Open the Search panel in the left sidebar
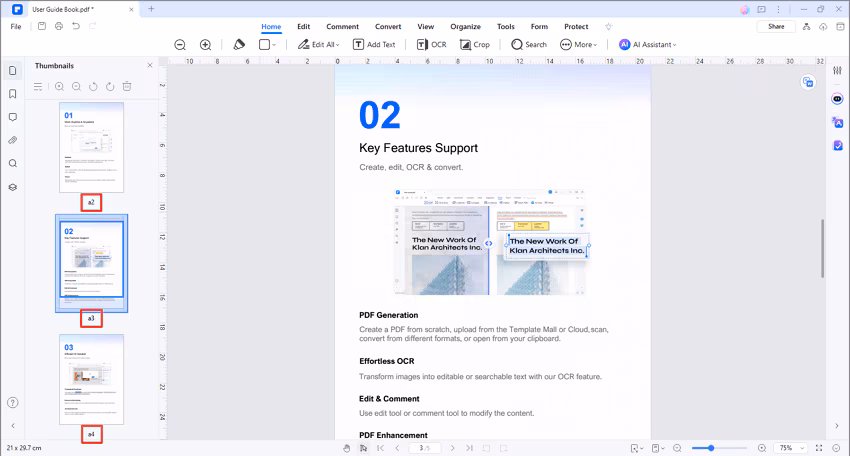850x456 pixels. [x=12, y=164]
